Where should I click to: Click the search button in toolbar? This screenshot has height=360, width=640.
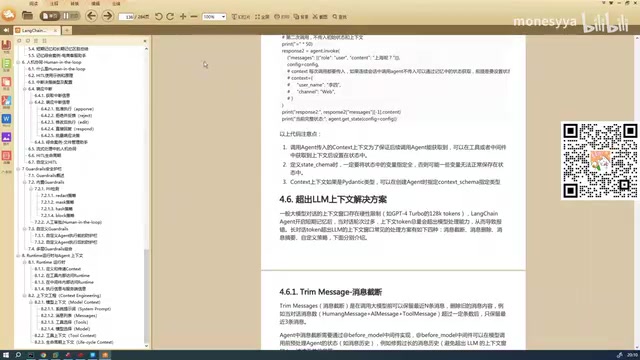click(339, 17)
